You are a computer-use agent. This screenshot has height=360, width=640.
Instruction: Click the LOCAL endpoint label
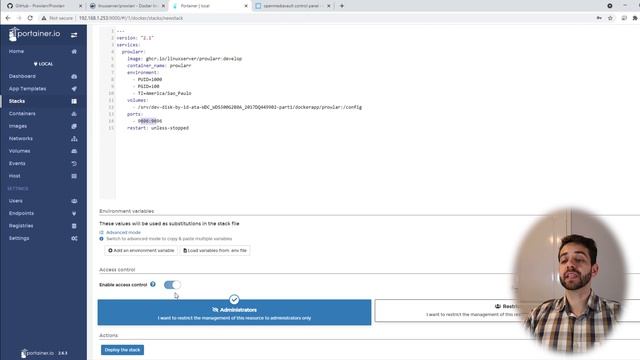(x=43, y=64)
